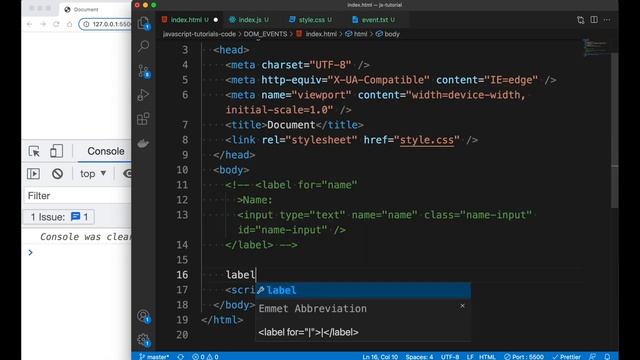Change language mode HTML in status bar
This screenshot has height=360, width=640.
(x=487, y=356)
